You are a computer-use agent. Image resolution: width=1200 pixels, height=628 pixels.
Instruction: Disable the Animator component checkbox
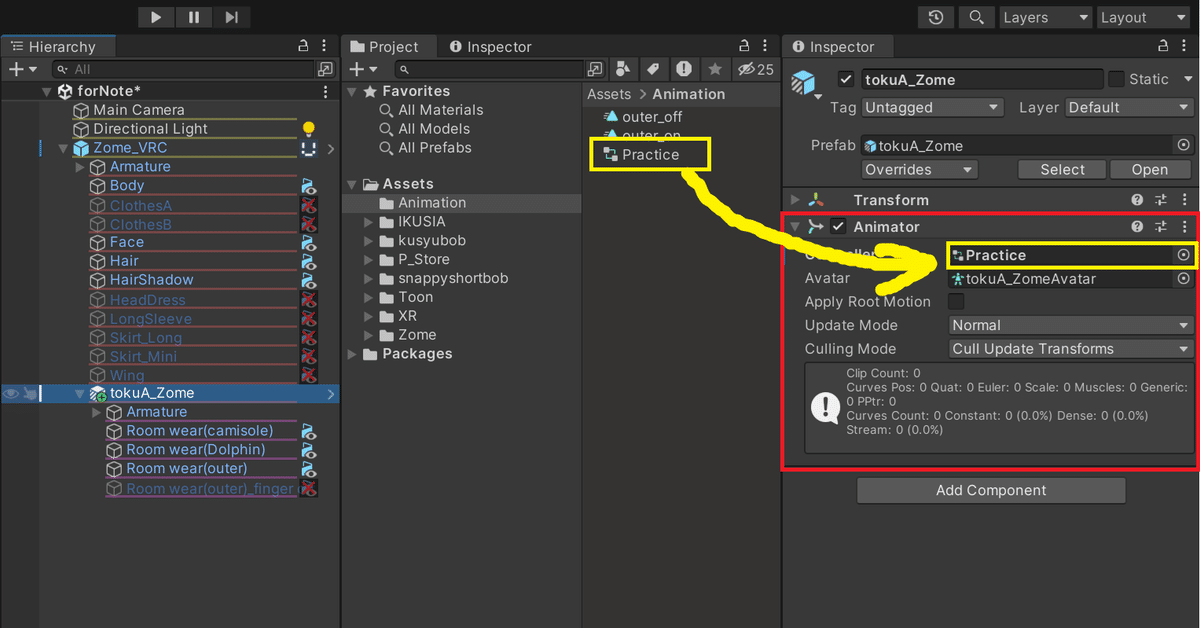coord(838,226)
